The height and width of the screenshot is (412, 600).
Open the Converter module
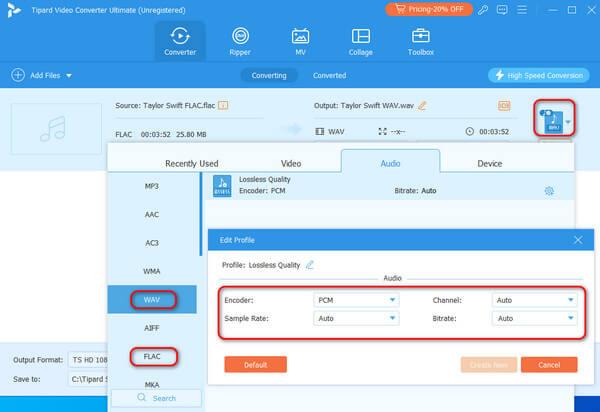tap(180, 41)
